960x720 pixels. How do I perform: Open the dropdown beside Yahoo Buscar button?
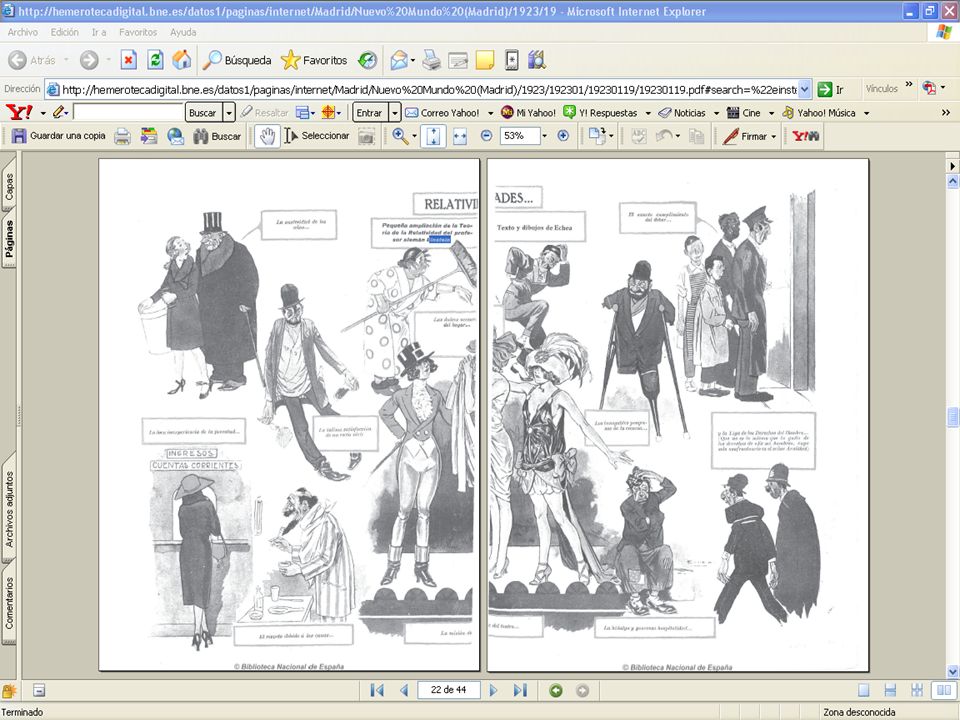(229, 113)
